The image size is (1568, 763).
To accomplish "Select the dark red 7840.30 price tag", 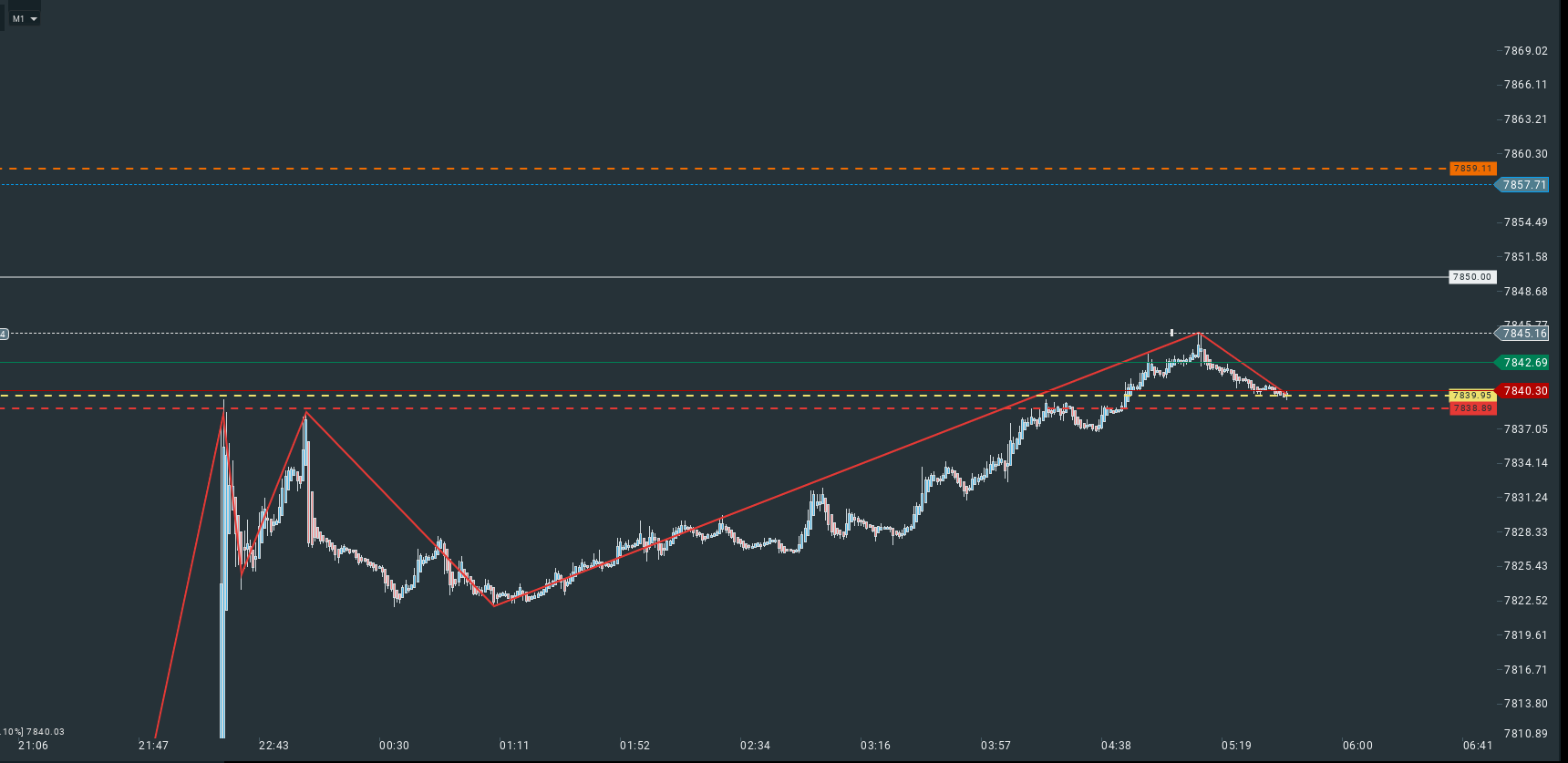I will (x=1524, y=391).
